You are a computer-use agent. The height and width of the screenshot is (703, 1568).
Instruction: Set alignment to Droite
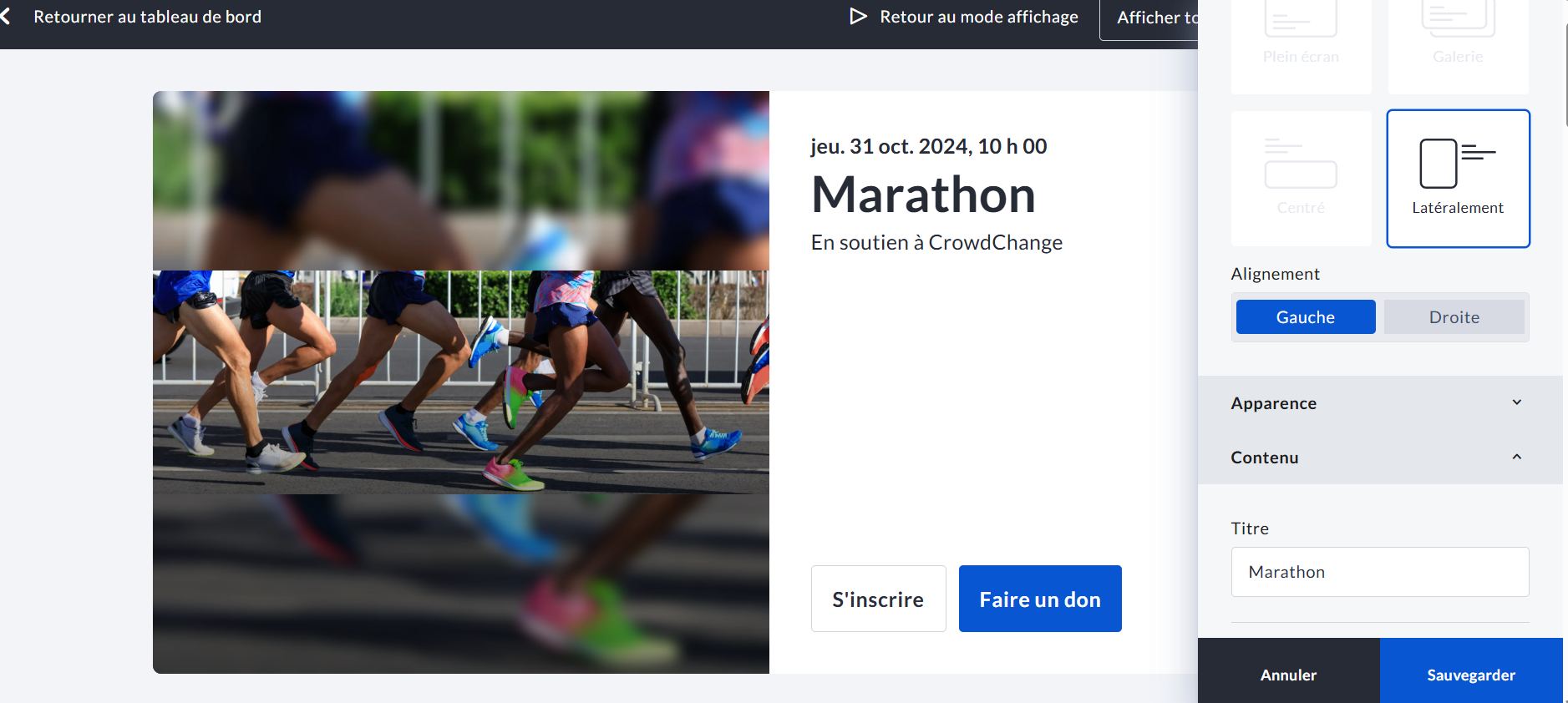[x=1454, y=317]
